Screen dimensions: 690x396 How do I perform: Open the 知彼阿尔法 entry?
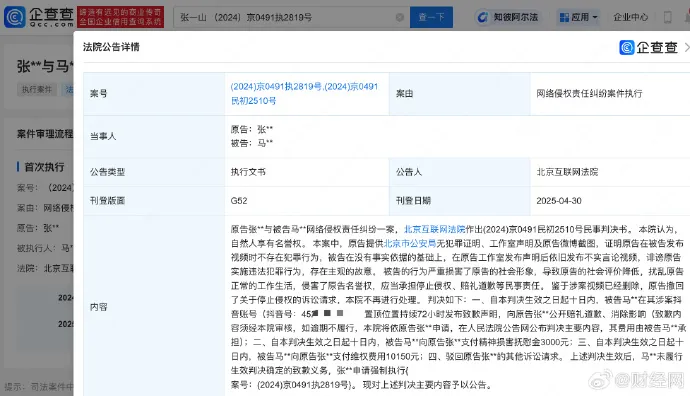tap(507, 17)
